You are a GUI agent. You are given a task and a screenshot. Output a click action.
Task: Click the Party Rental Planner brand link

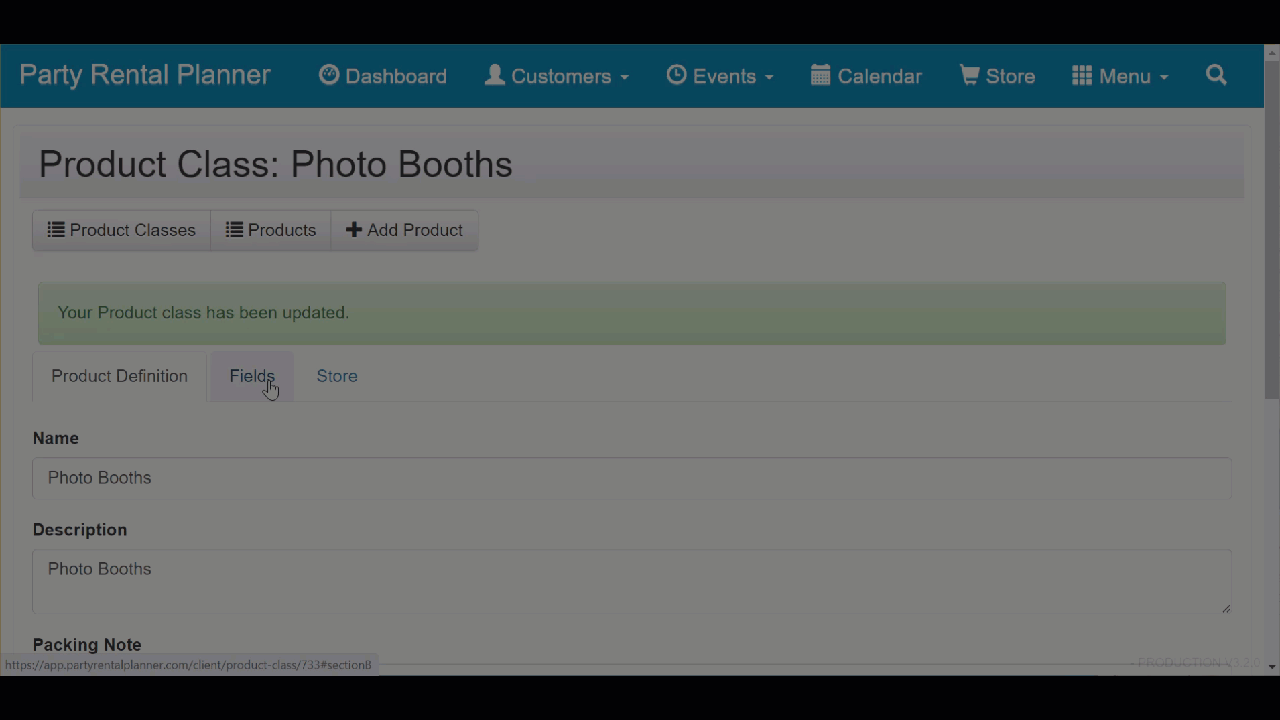[145, 75]
